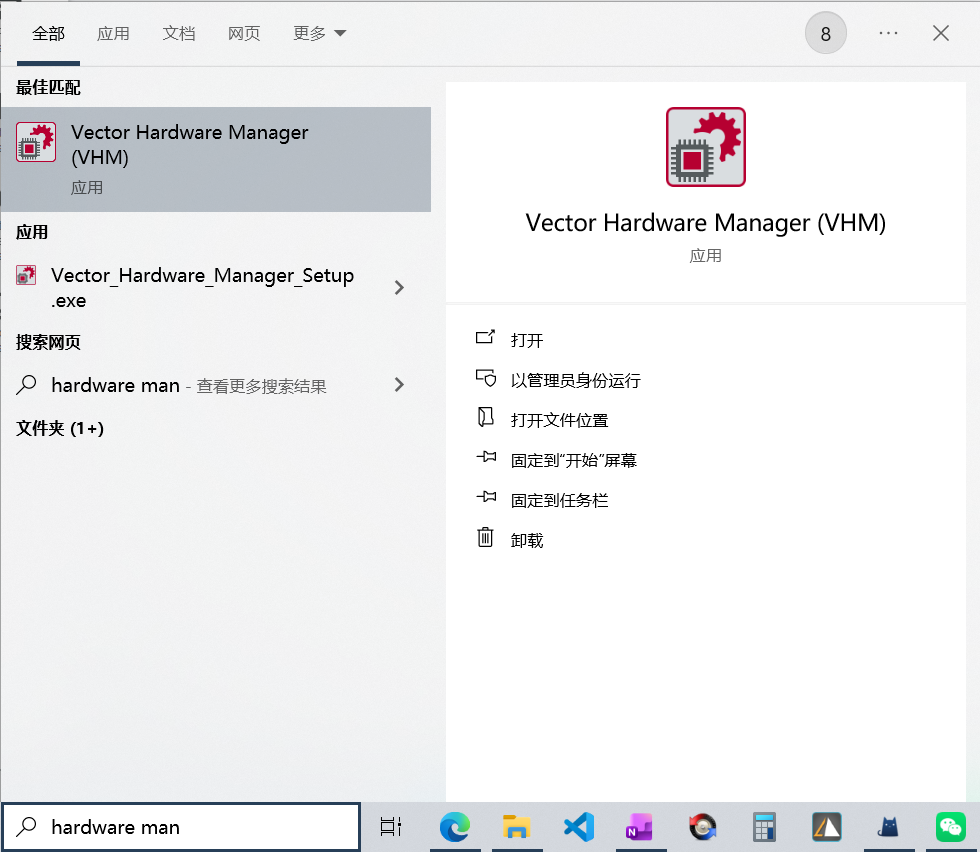Screen dimensions: 980x852
Task: Expand options for Vector_Hardware_Manager_Setup.exe with the chevron
Action: [x=399, y=288]
